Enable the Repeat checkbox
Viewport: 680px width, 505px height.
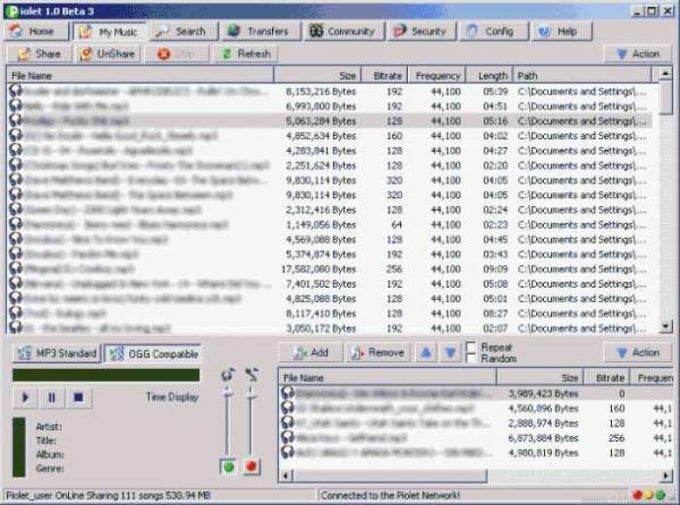click(471, 347)
